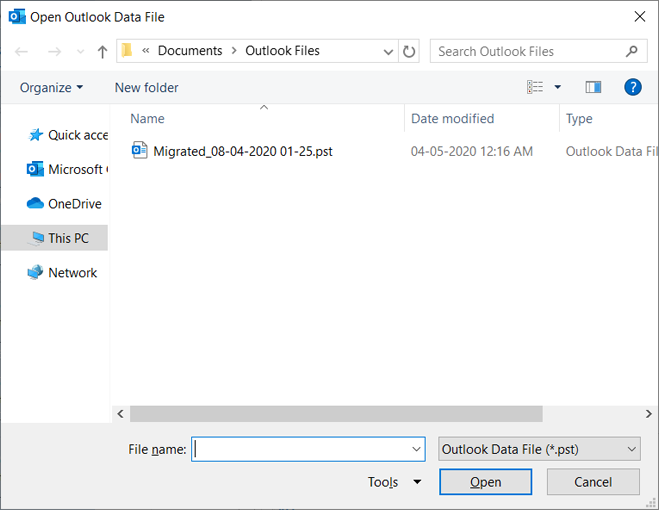Screen dimensions: 659x510
Task: Close the Open Outlook Data File dialog
Action: 640,17
